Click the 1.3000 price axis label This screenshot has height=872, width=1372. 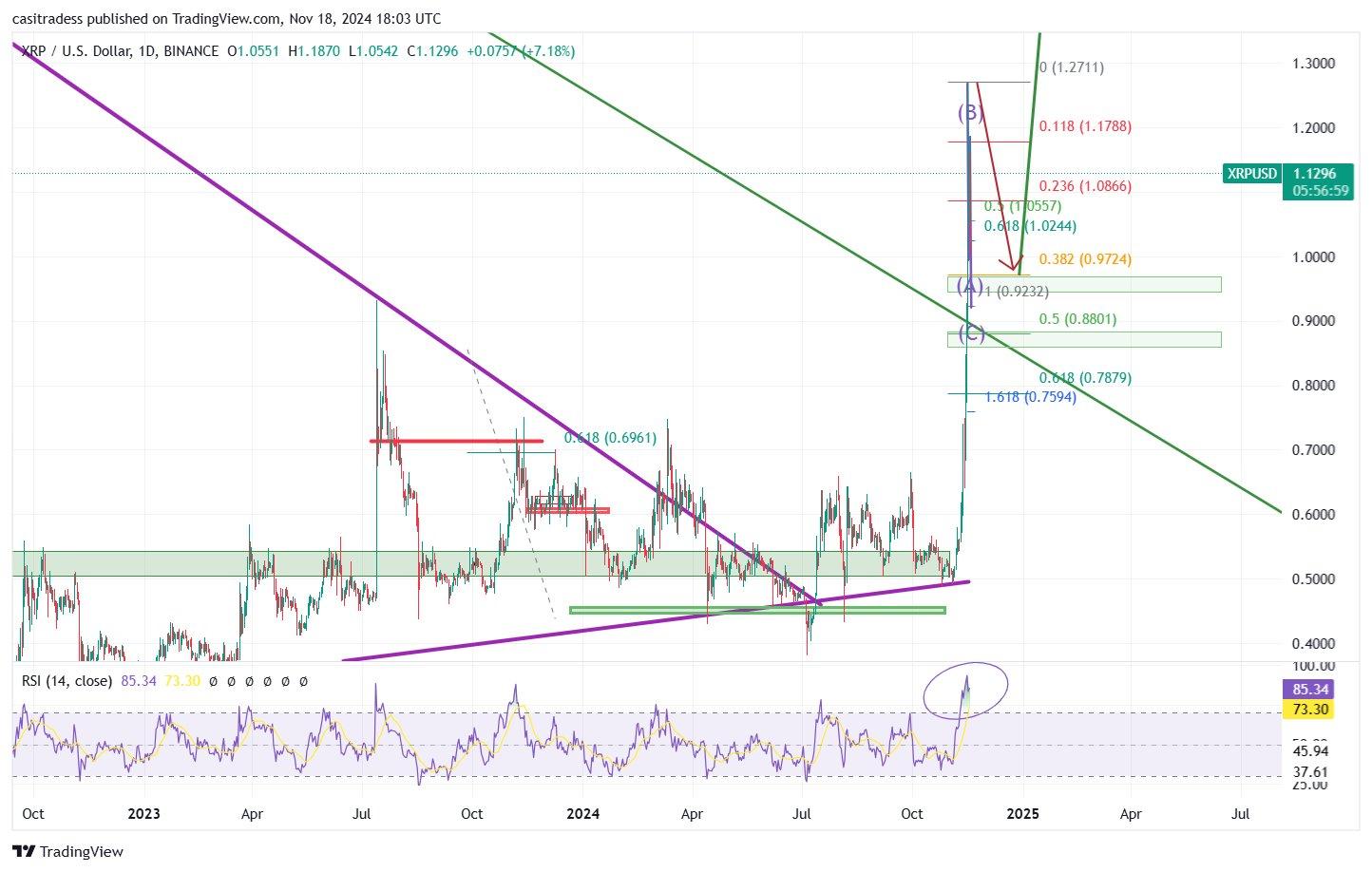(x=1313, y=64)
